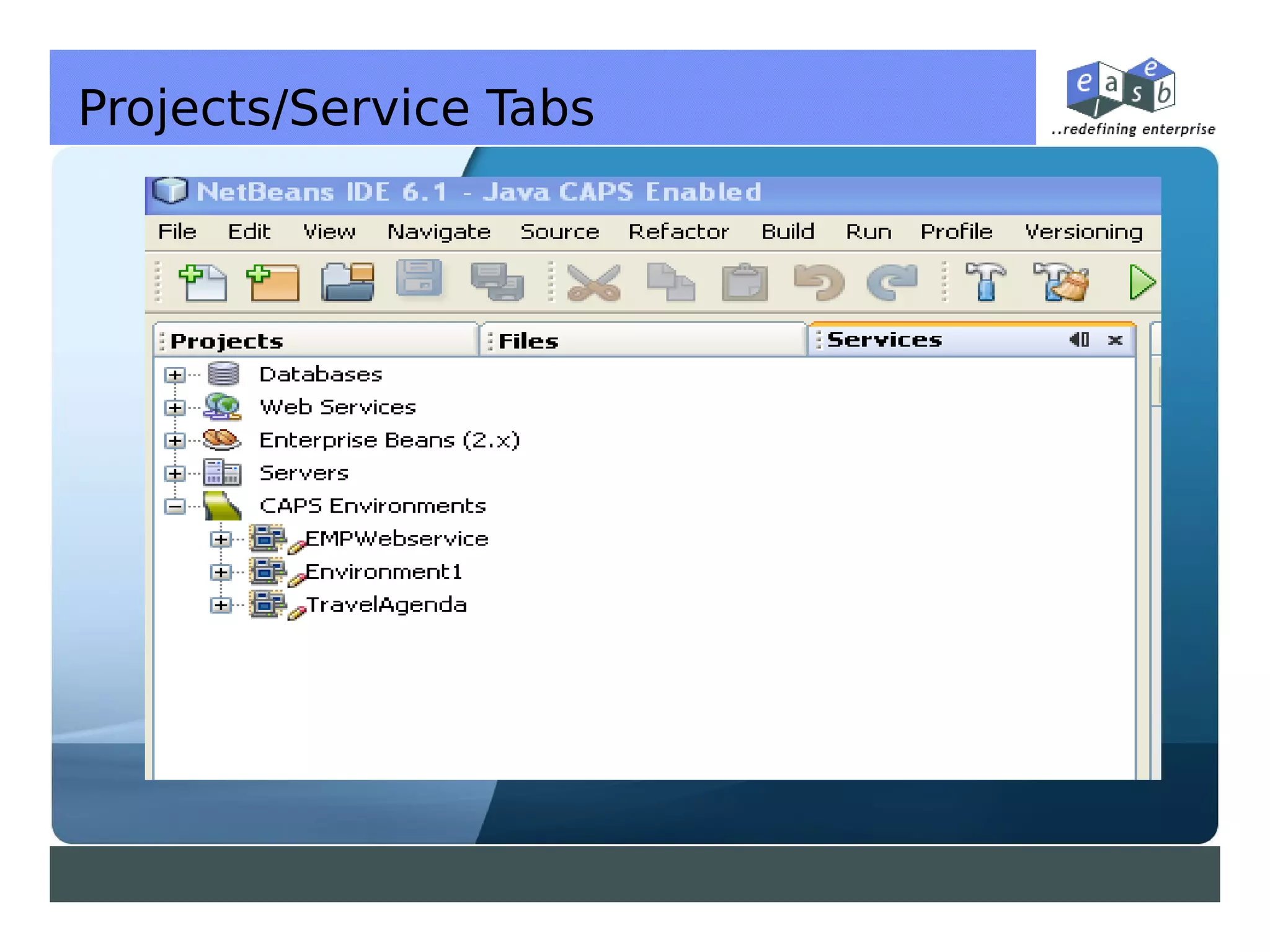The height and width of the screenshot is (952, 1270).
Task: Switch to the Files tab
Action: coord(642,340)
